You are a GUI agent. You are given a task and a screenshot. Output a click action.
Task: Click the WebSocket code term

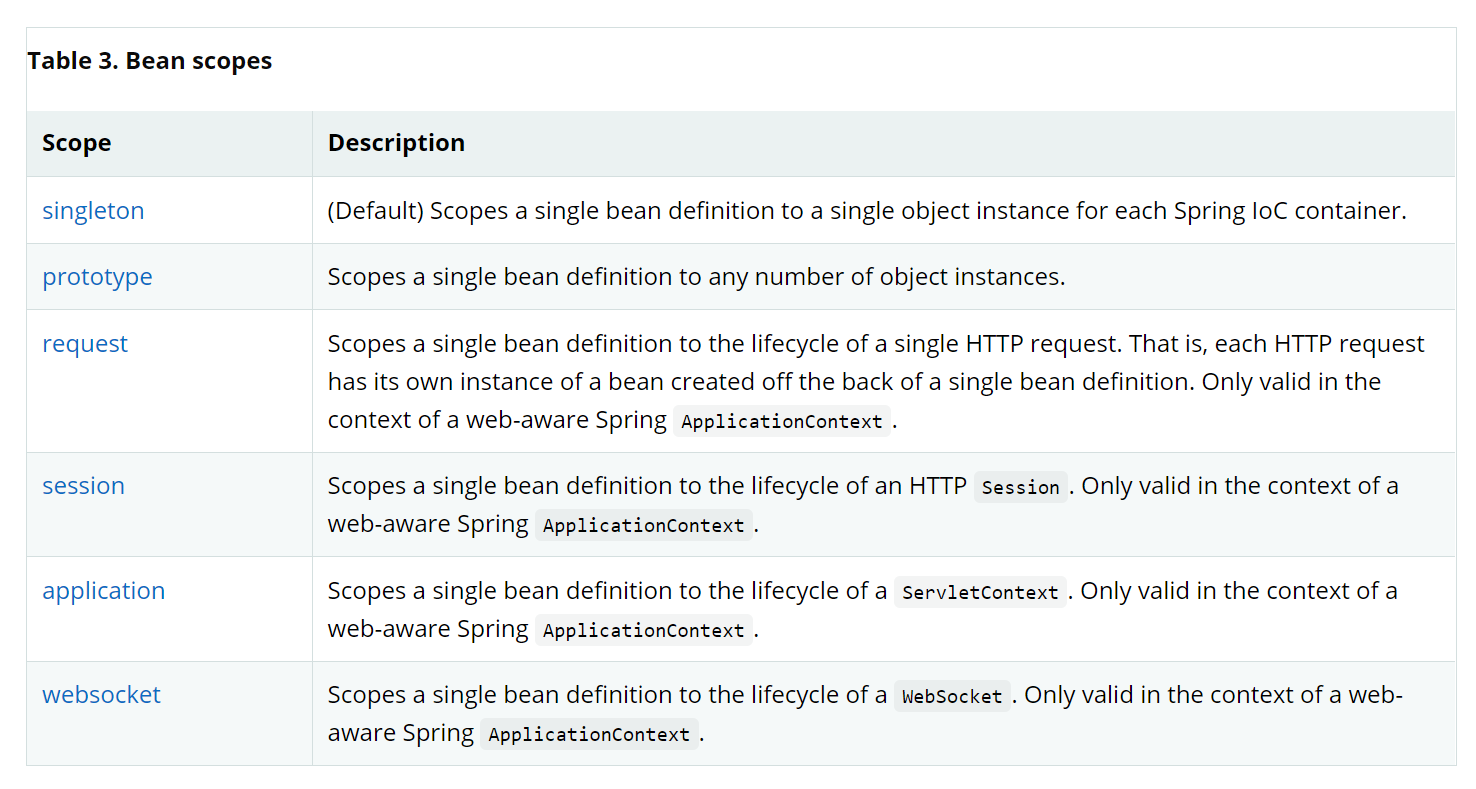coord(952,696)
